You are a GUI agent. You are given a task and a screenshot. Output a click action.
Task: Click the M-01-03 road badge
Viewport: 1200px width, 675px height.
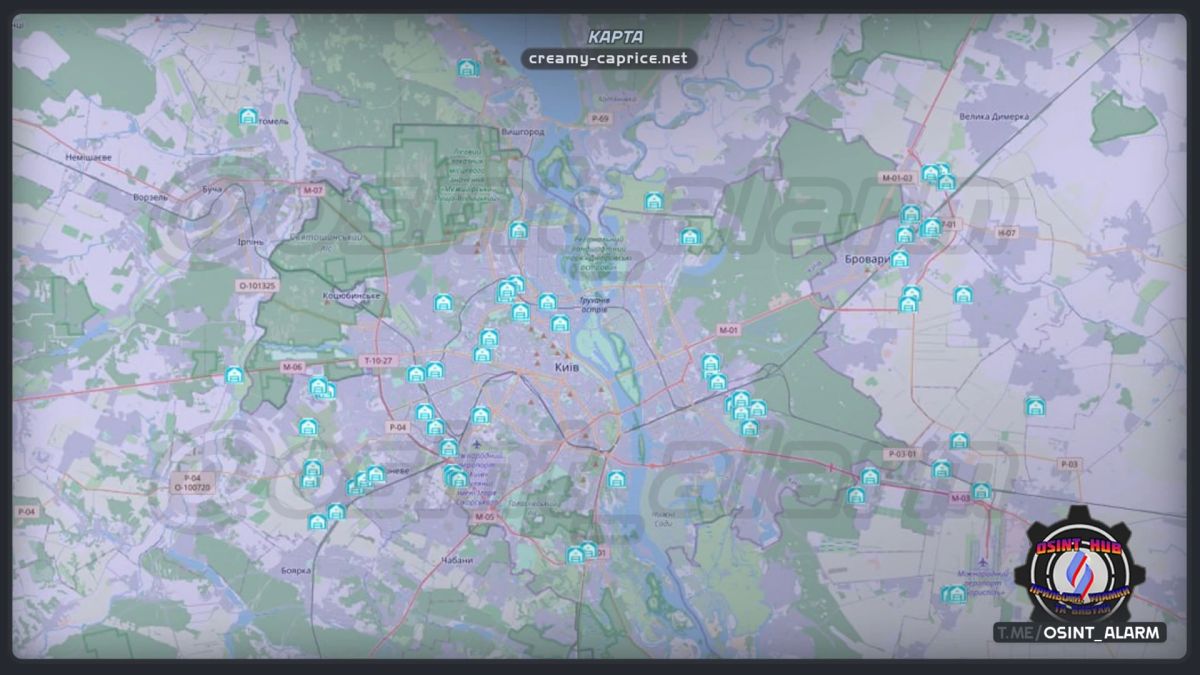(897, 178)
